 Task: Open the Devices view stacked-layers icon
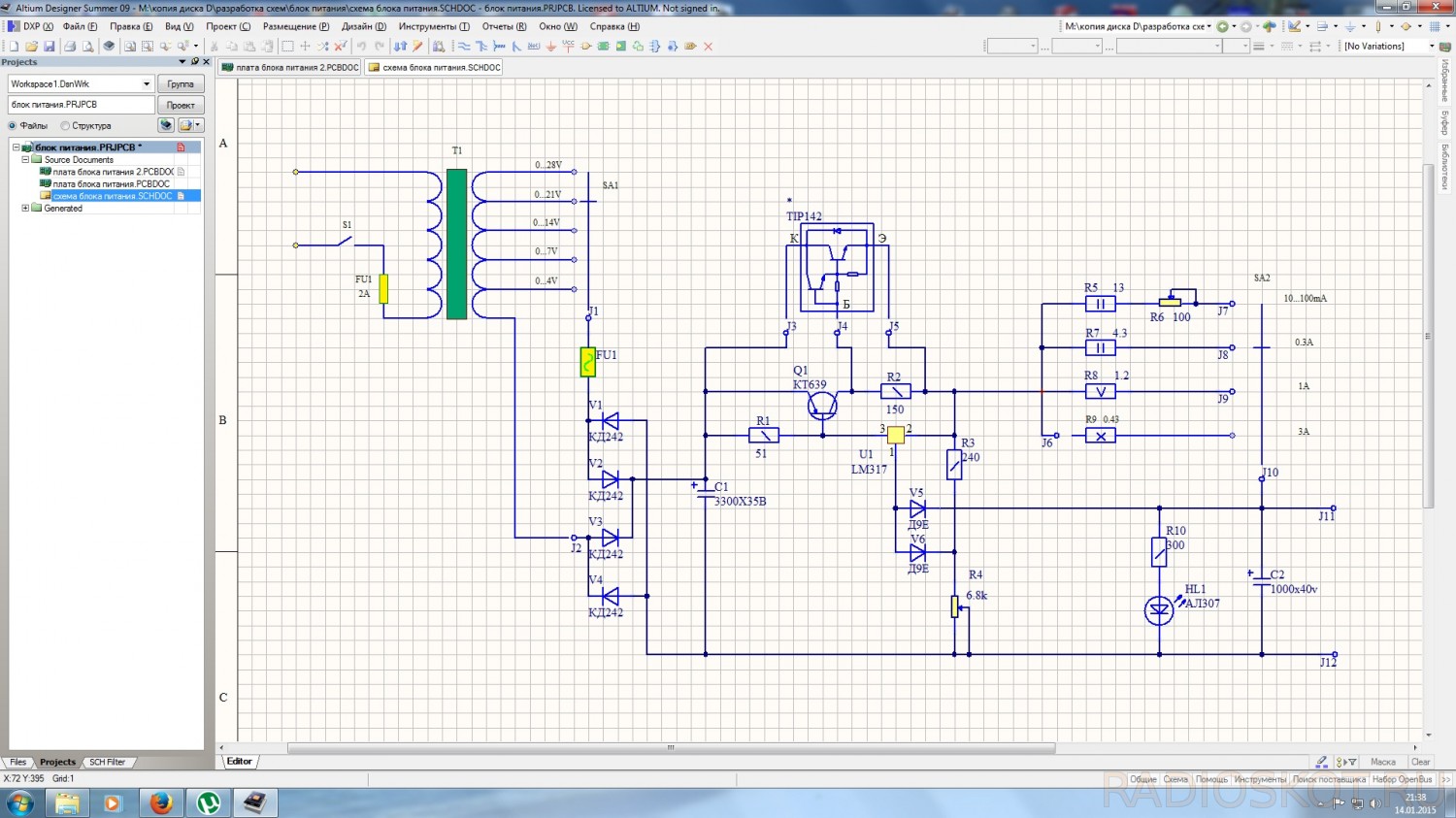[109, 46]
